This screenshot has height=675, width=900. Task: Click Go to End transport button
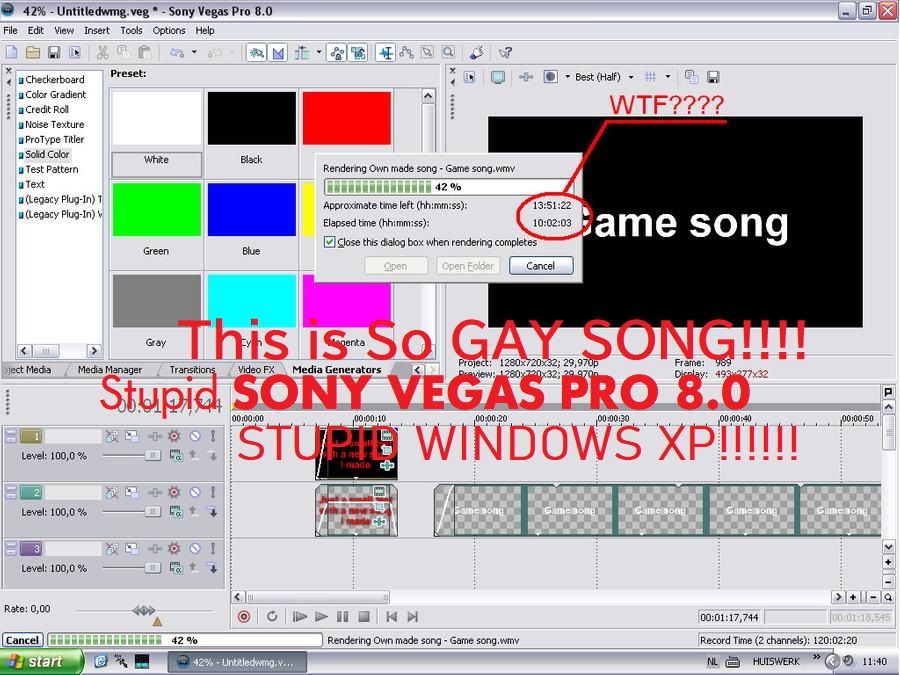(413, 616)
